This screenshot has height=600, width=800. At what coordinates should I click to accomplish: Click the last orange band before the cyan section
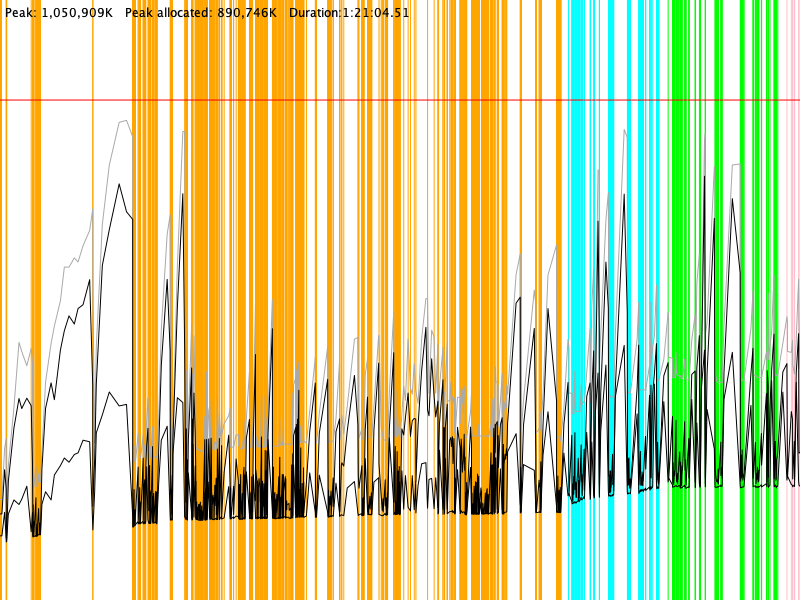(x=559, y=300)
